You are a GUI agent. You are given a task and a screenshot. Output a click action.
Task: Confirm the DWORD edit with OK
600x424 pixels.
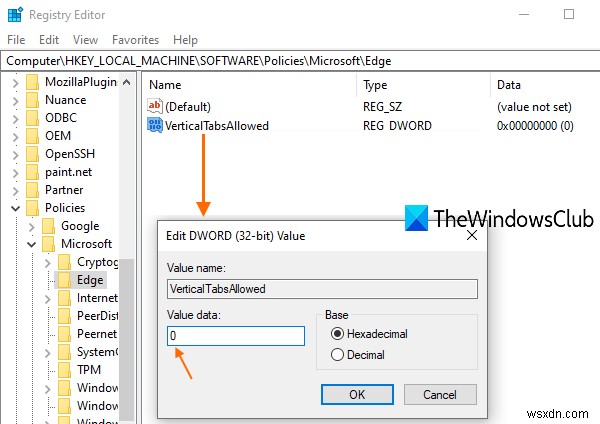357,395
